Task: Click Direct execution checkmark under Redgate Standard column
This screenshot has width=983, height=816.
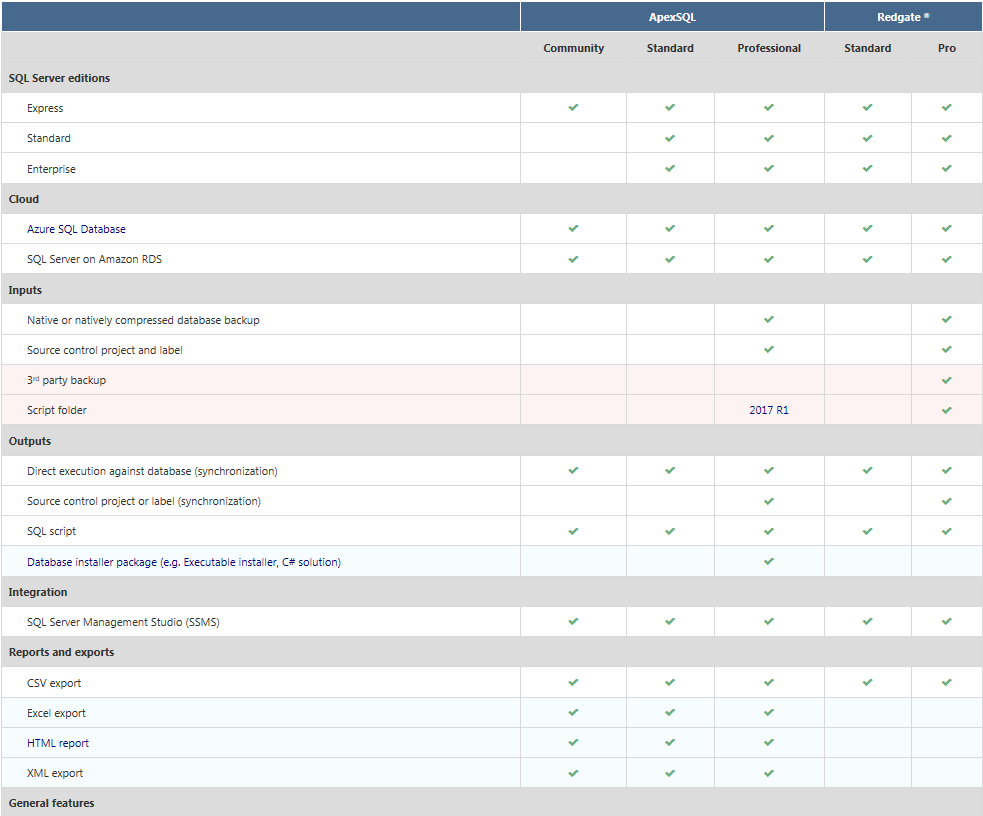Action: pos(868,470)
